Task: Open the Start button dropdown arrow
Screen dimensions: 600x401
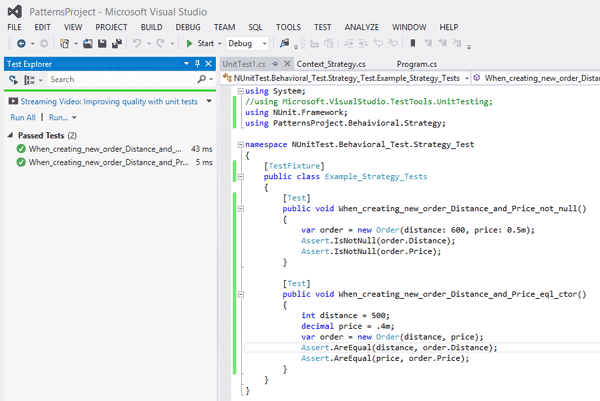Action: pos(220,44)
